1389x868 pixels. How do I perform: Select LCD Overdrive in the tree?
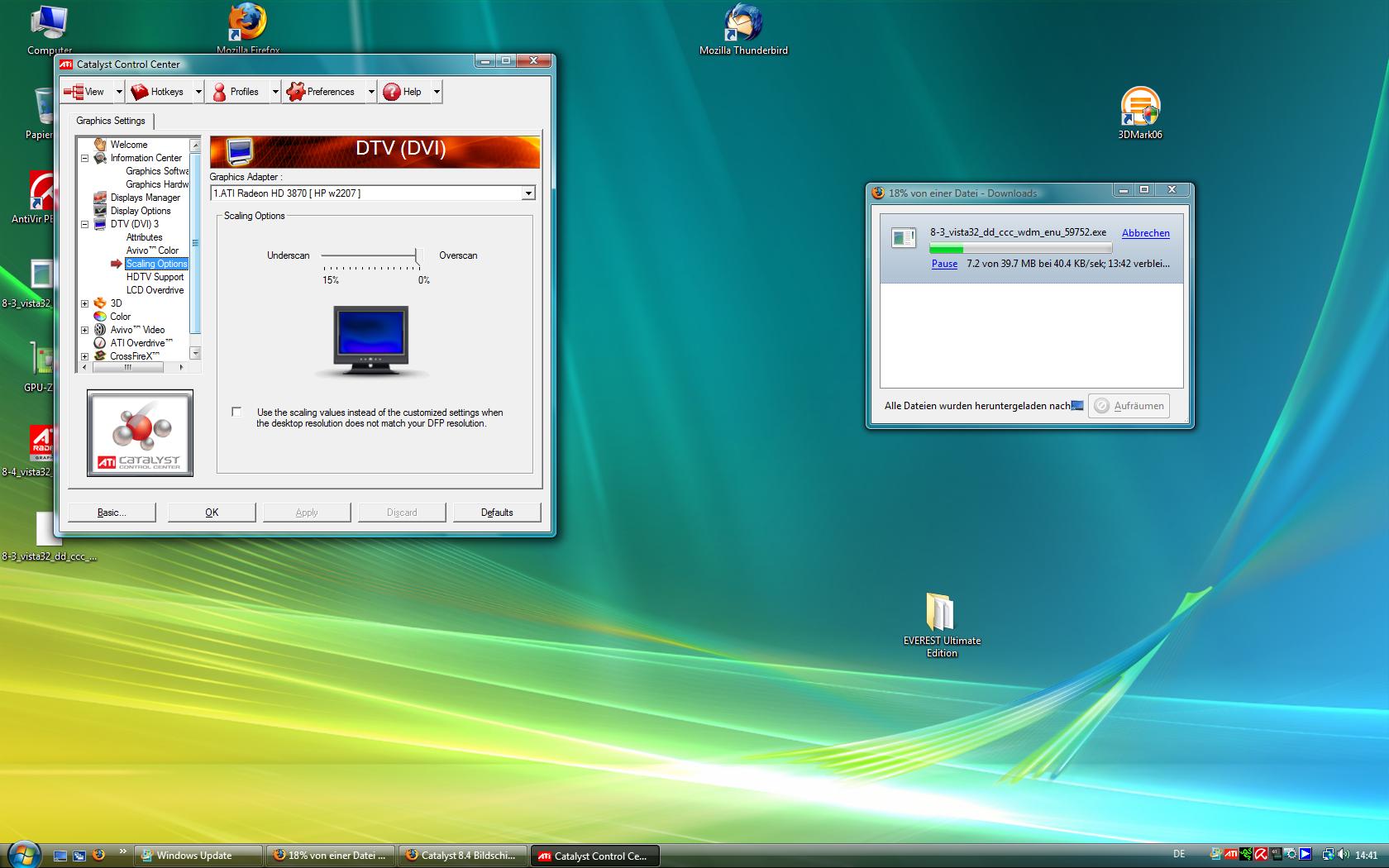pos(155,290)
